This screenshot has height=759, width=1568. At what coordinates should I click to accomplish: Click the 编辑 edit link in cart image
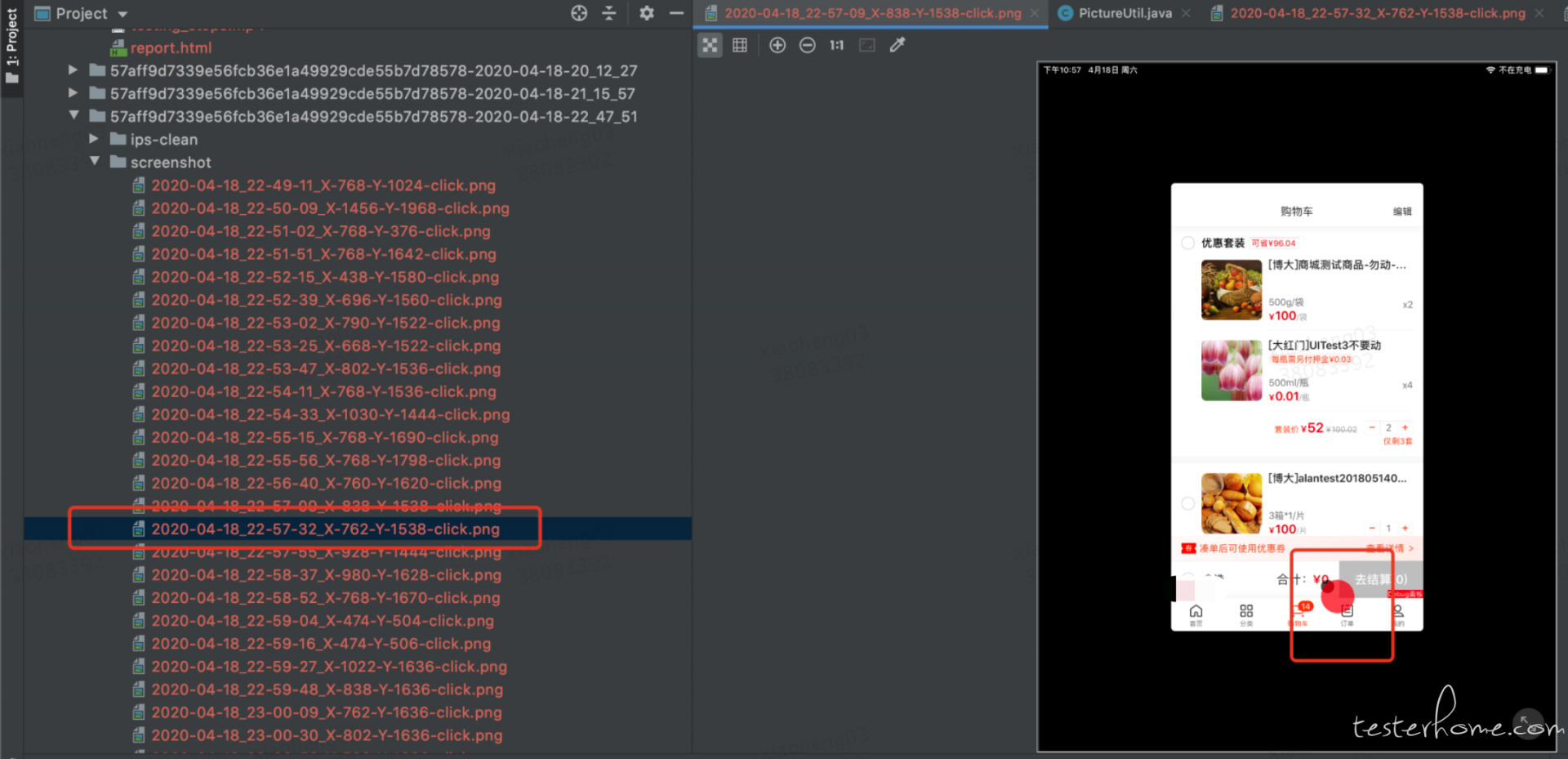pyautogui.click(x=1402, y=212)
